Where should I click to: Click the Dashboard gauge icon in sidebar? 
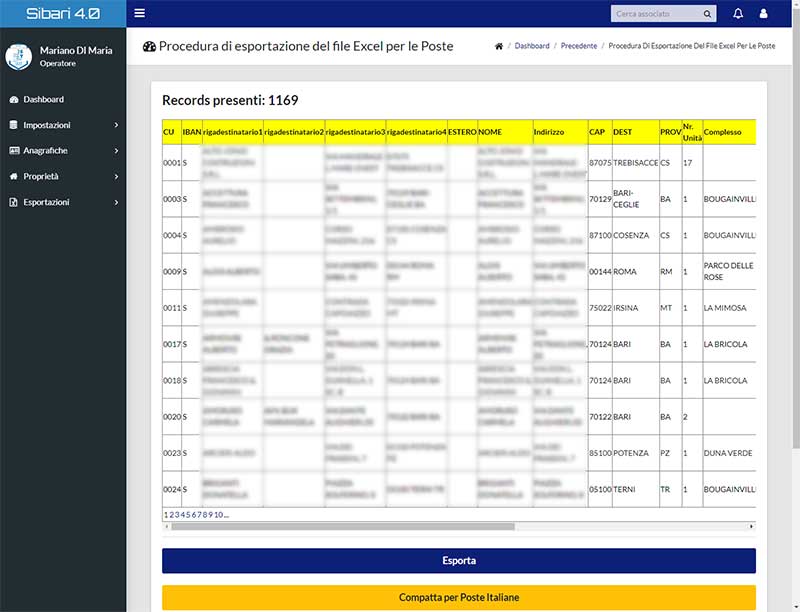point(14,99)
